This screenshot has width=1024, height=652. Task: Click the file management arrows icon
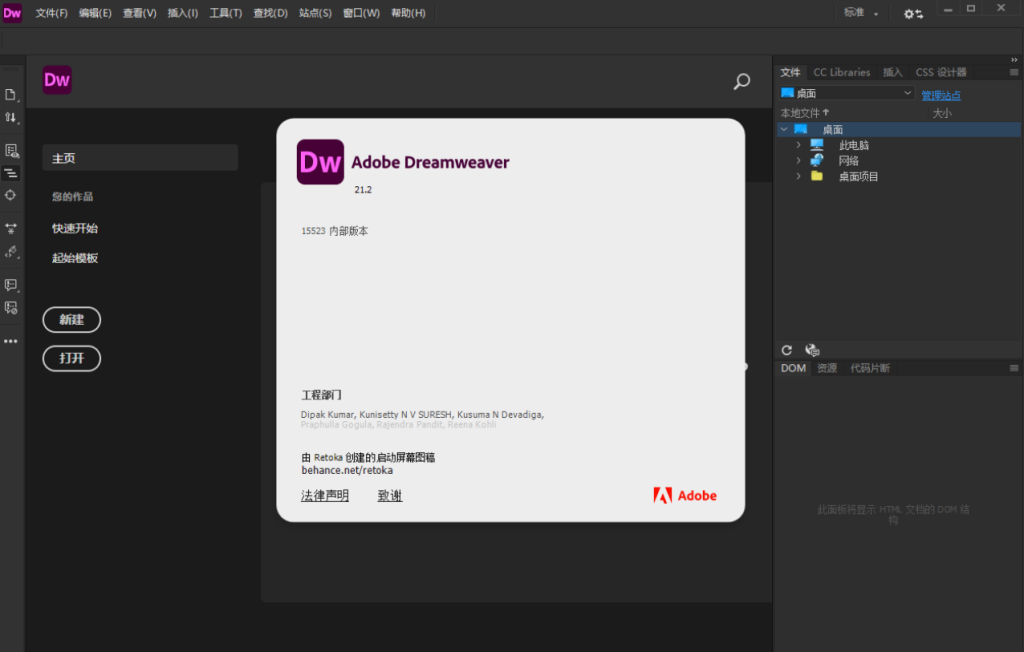(x=11, y=118)
